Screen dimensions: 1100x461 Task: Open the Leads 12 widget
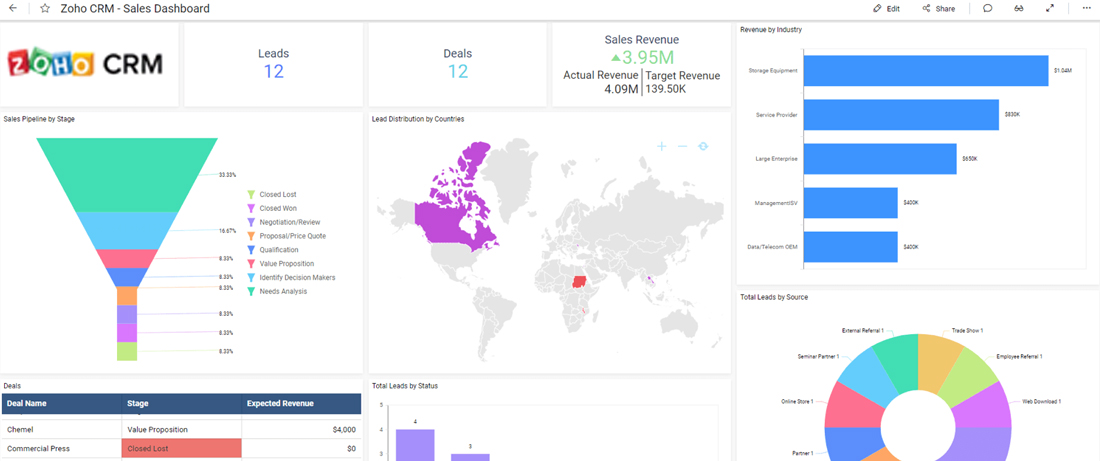(x=274, y=64)
